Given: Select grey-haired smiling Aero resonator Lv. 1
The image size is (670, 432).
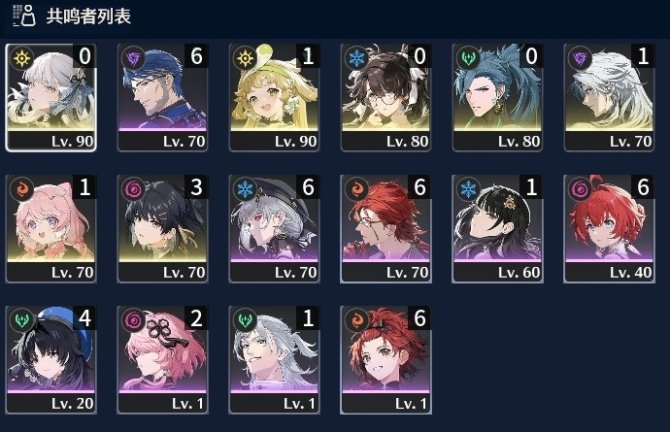Looking at the screenshot, I should pyautogui.click(x=274, y=360).
